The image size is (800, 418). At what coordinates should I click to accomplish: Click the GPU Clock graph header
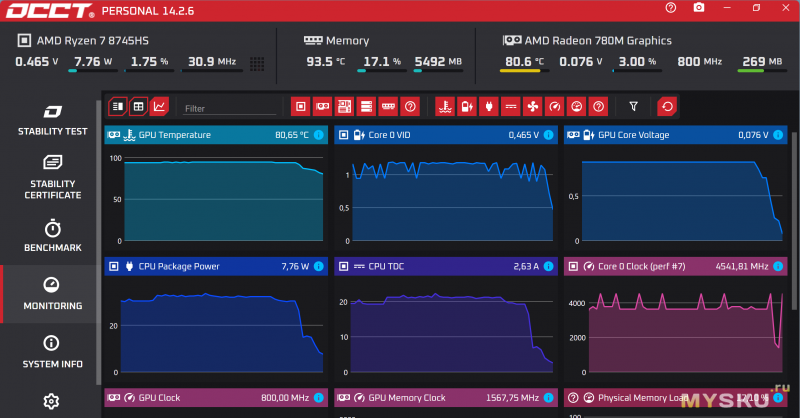pos(216,398)
